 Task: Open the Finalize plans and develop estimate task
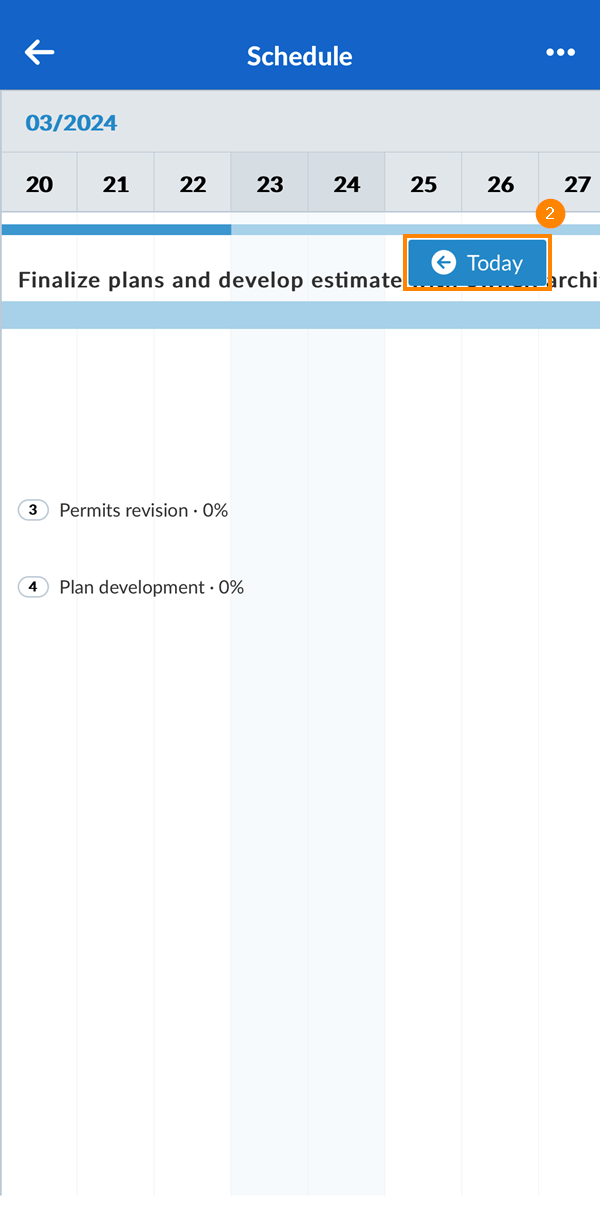200,280
